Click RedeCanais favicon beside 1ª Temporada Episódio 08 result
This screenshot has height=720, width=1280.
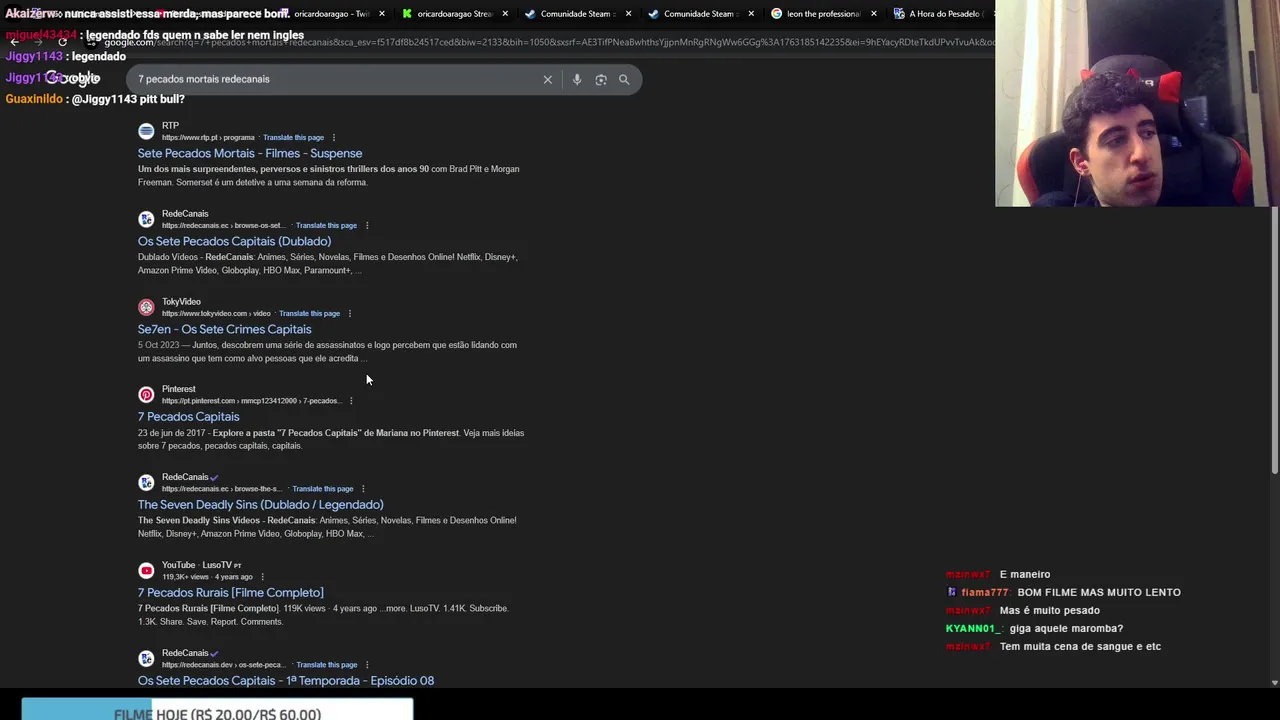[x=146, y=659]
